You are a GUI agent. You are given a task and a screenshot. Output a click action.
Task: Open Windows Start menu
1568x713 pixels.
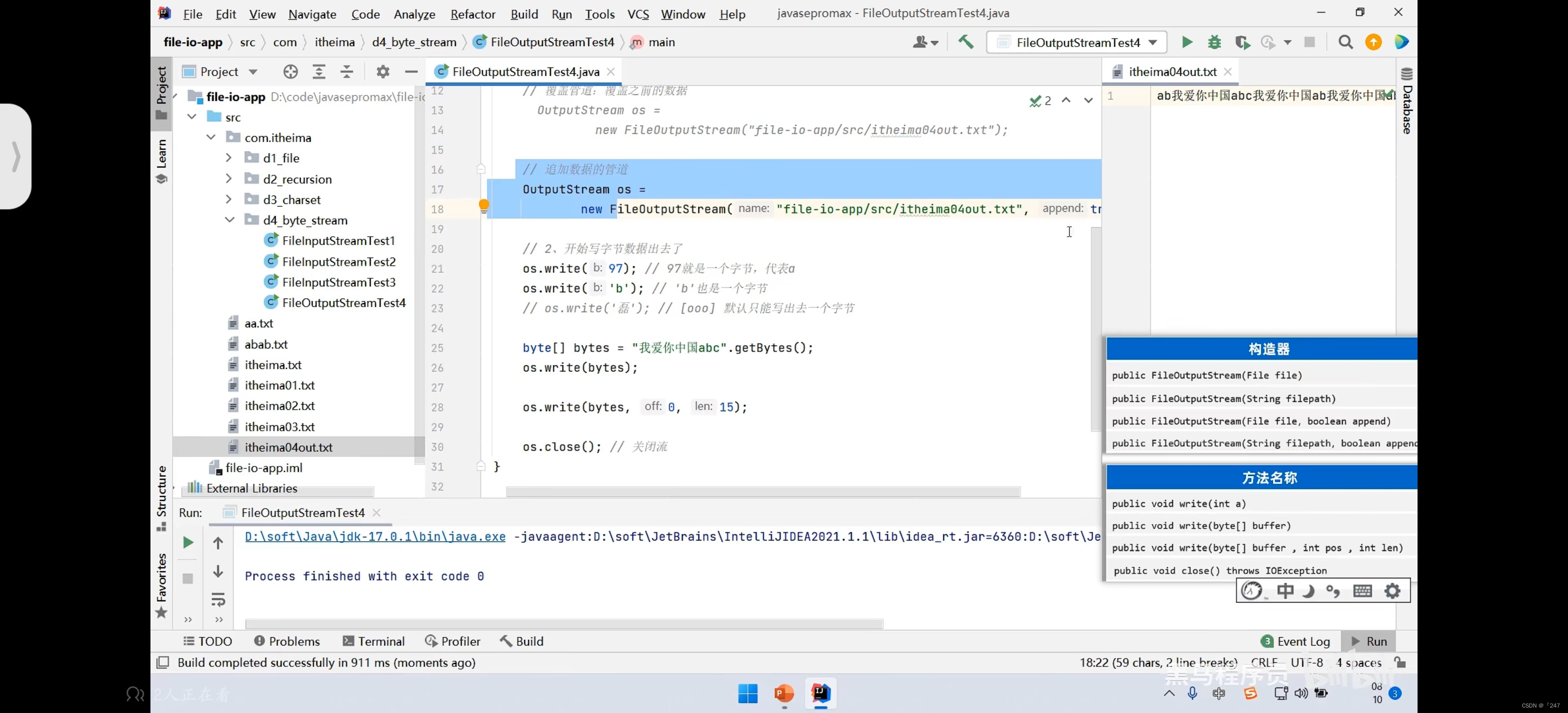click(747, 694)
